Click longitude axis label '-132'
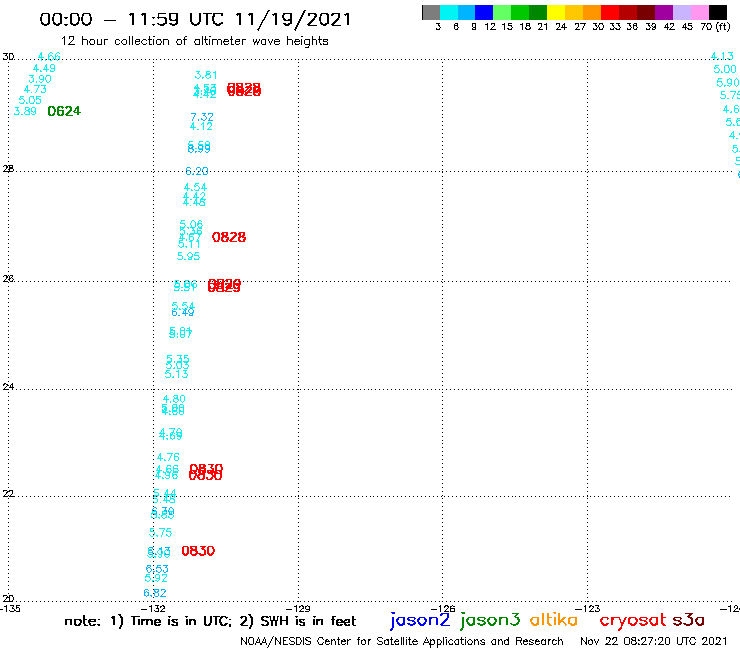740x650 pixels. [x=153, y=609]
